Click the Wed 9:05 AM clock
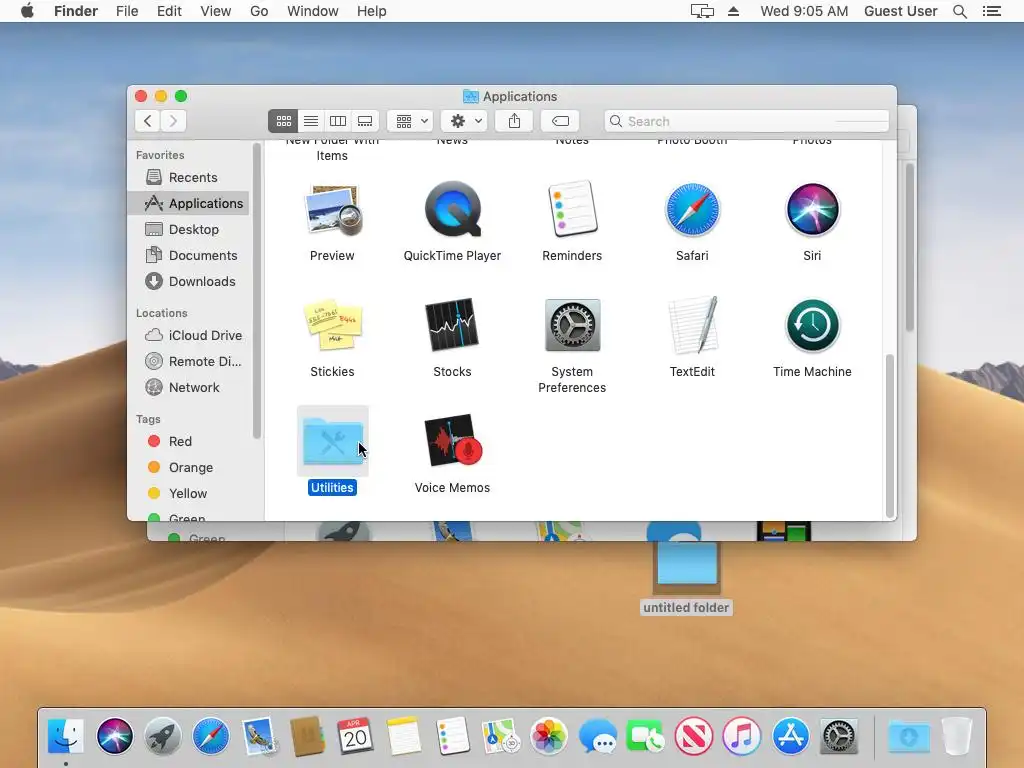1024x768 pixels. (804, 11)
